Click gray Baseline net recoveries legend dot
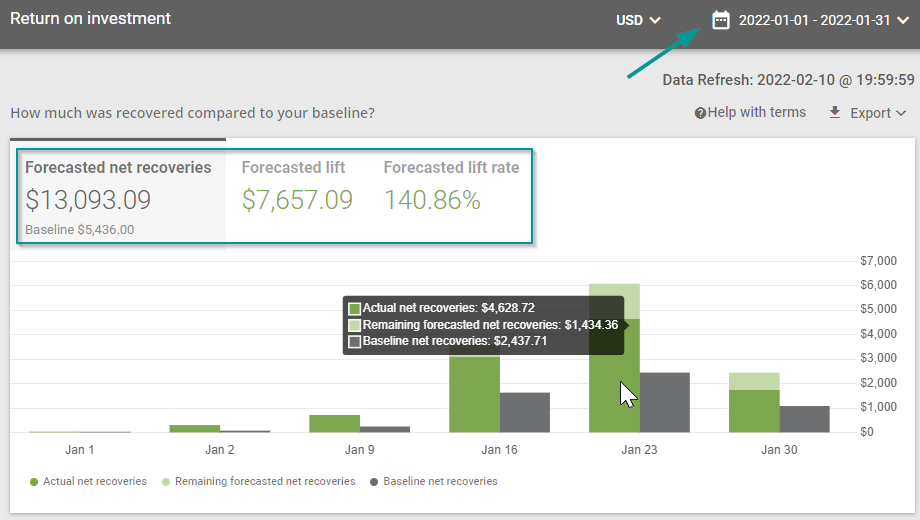Screen dimensions: 920x520 tap(374, 482)
